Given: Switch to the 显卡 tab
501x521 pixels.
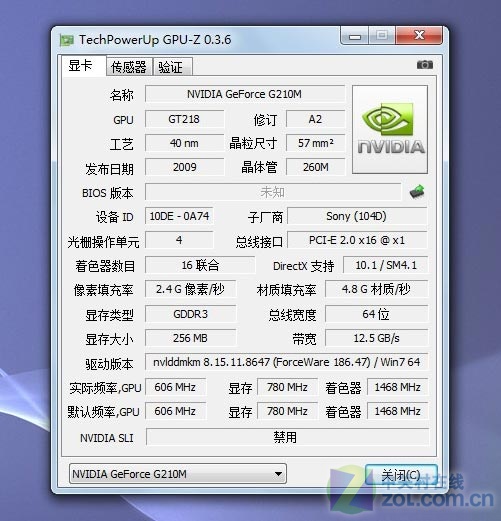Looking at the screenshot, I should point(84,66).
